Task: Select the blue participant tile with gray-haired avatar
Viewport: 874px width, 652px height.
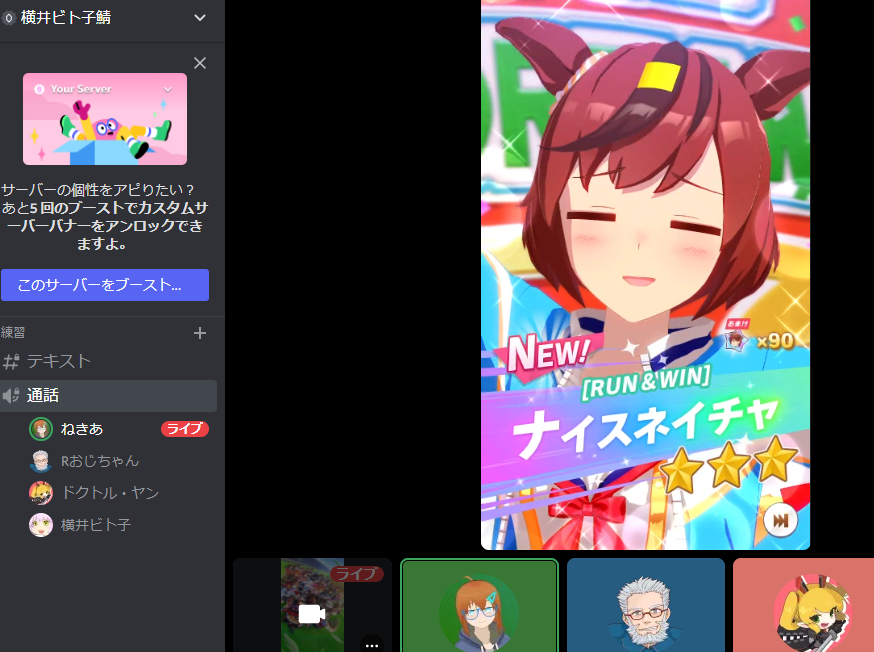Action: 645,605
